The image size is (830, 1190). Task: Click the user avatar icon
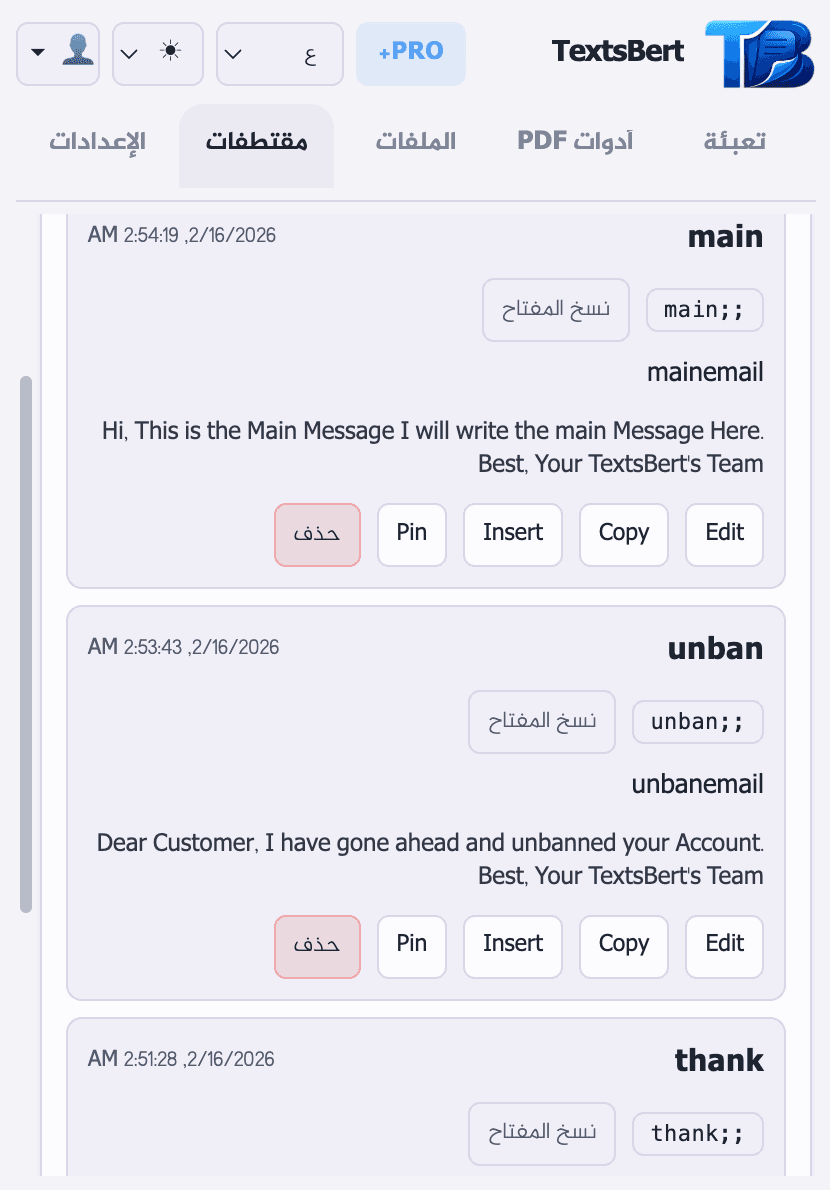point(76,52)
